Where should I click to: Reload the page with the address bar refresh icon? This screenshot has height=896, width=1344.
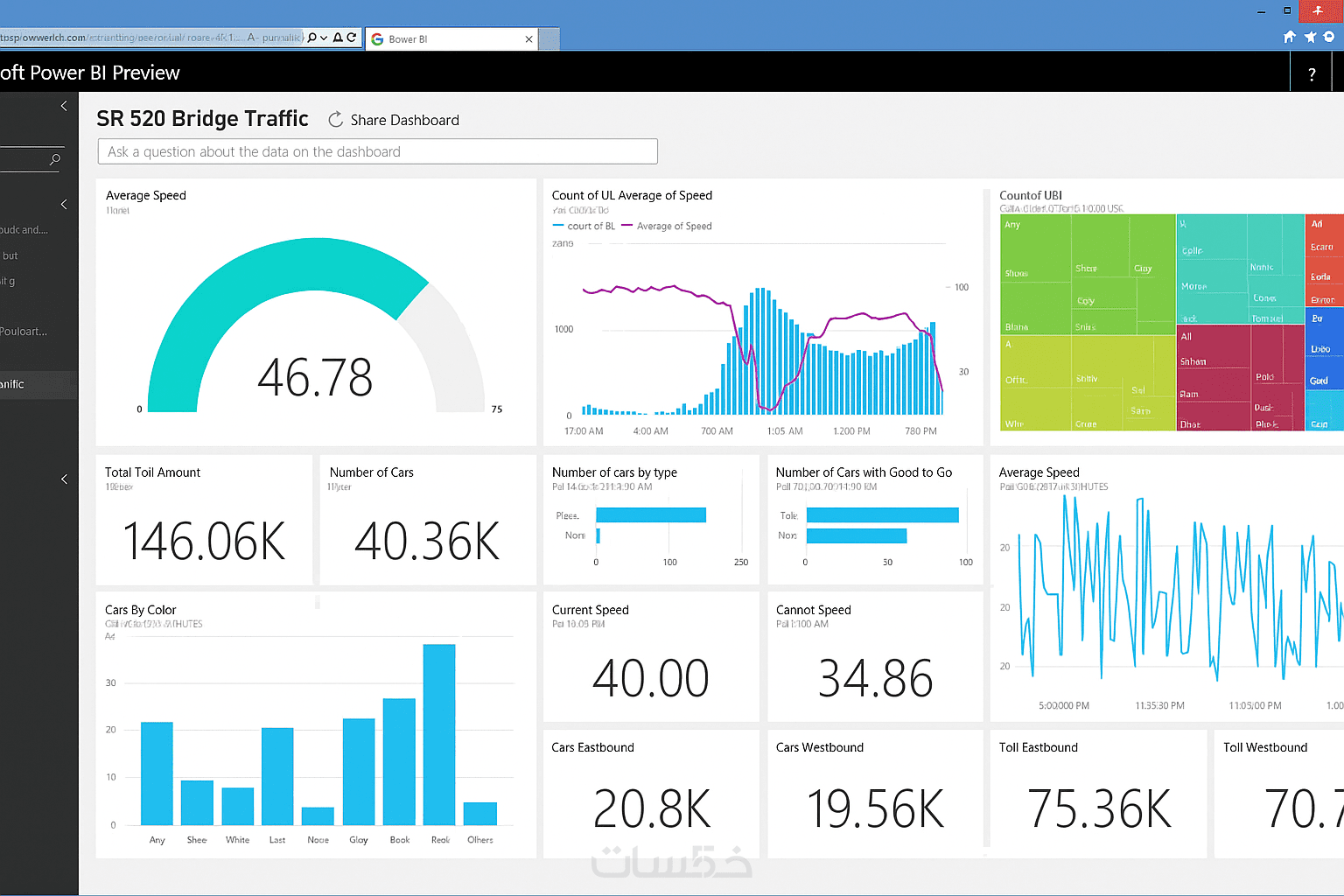coord(351,38)
